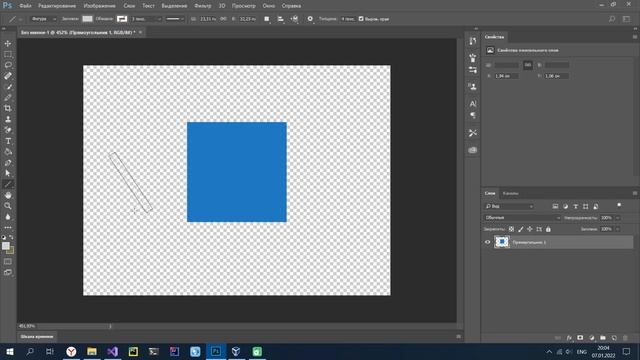Toggle the shape layer filter
This screenshot has height=360, width=640.
pos(586,207)
